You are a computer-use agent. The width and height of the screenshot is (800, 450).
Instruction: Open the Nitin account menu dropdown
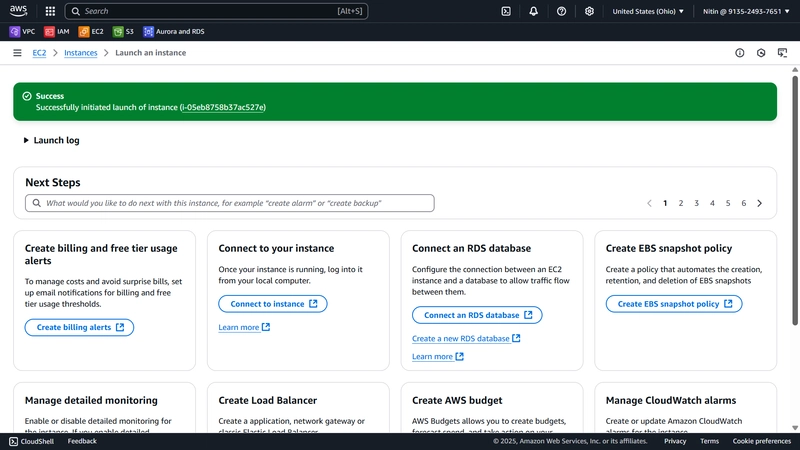(x=746, y=11)
